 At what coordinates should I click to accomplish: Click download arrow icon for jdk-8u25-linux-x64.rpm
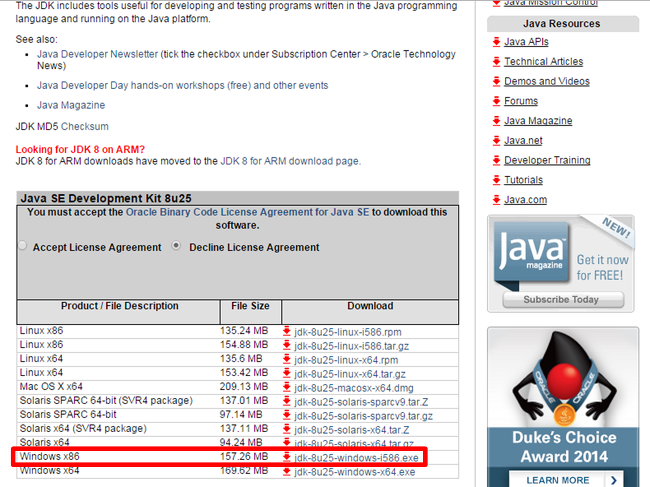[x=286, y=360]
